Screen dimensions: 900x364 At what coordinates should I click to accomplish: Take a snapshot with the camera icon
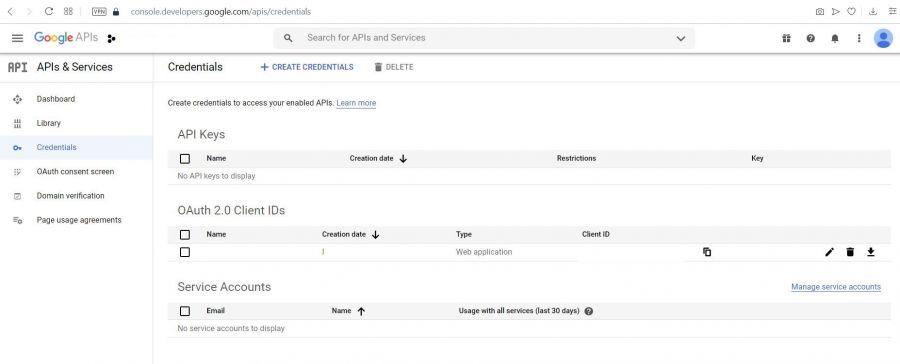click(820, 11)
